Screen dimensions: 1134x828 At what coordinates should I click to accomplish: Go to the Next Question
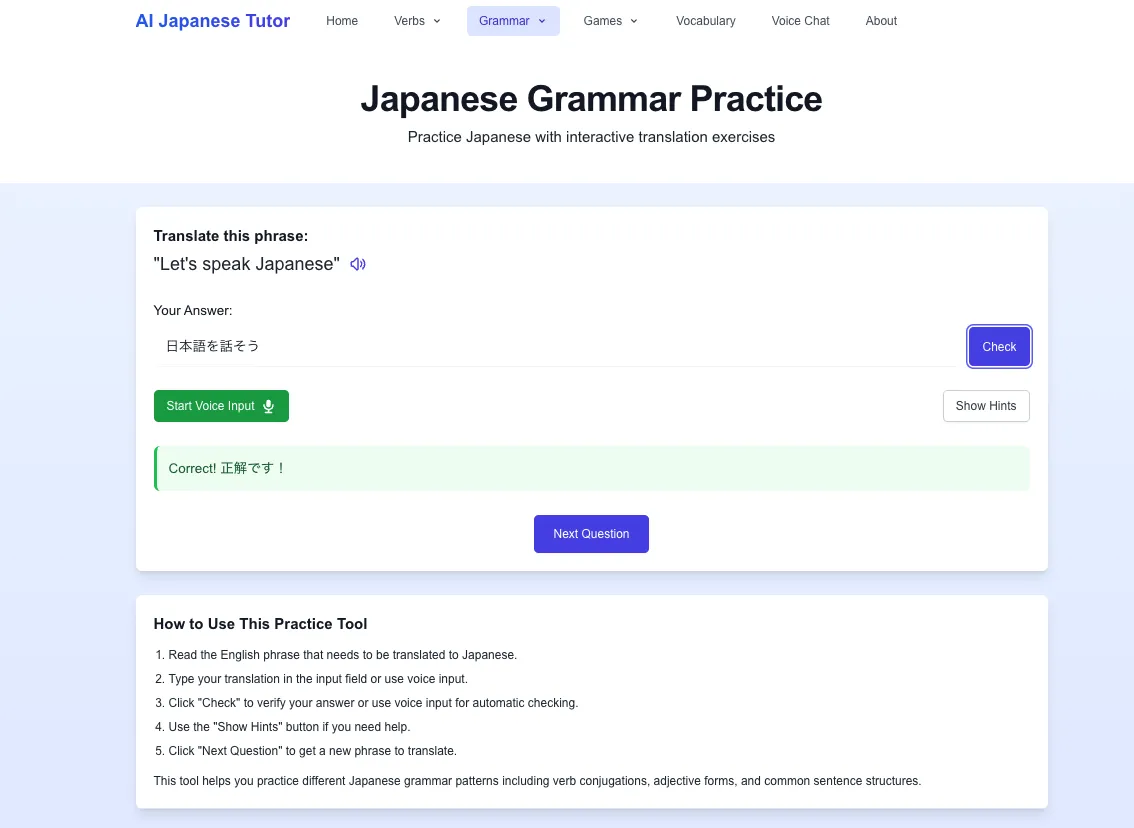pyautogui.click(x=591, y=534)
